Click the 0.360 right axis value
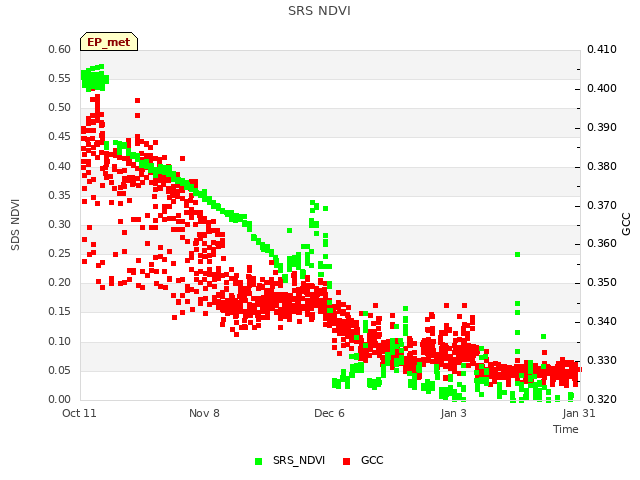 (x=602, y=243)
